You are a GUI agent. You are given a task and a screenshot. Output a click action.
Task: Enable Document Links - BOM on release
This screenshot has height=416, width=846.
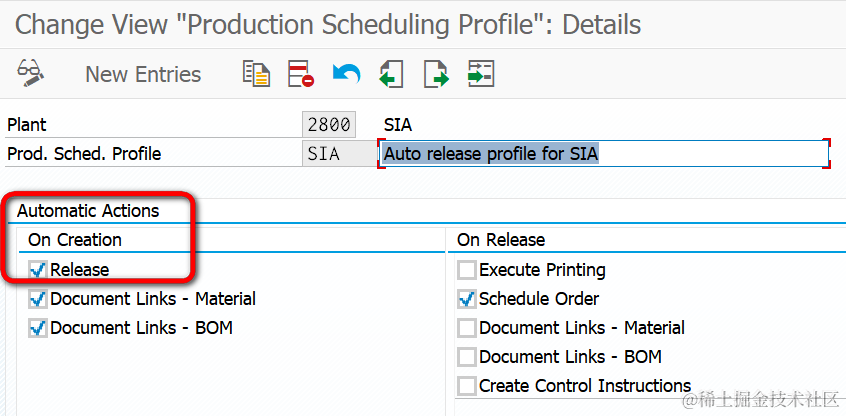(x=467, y=356)
